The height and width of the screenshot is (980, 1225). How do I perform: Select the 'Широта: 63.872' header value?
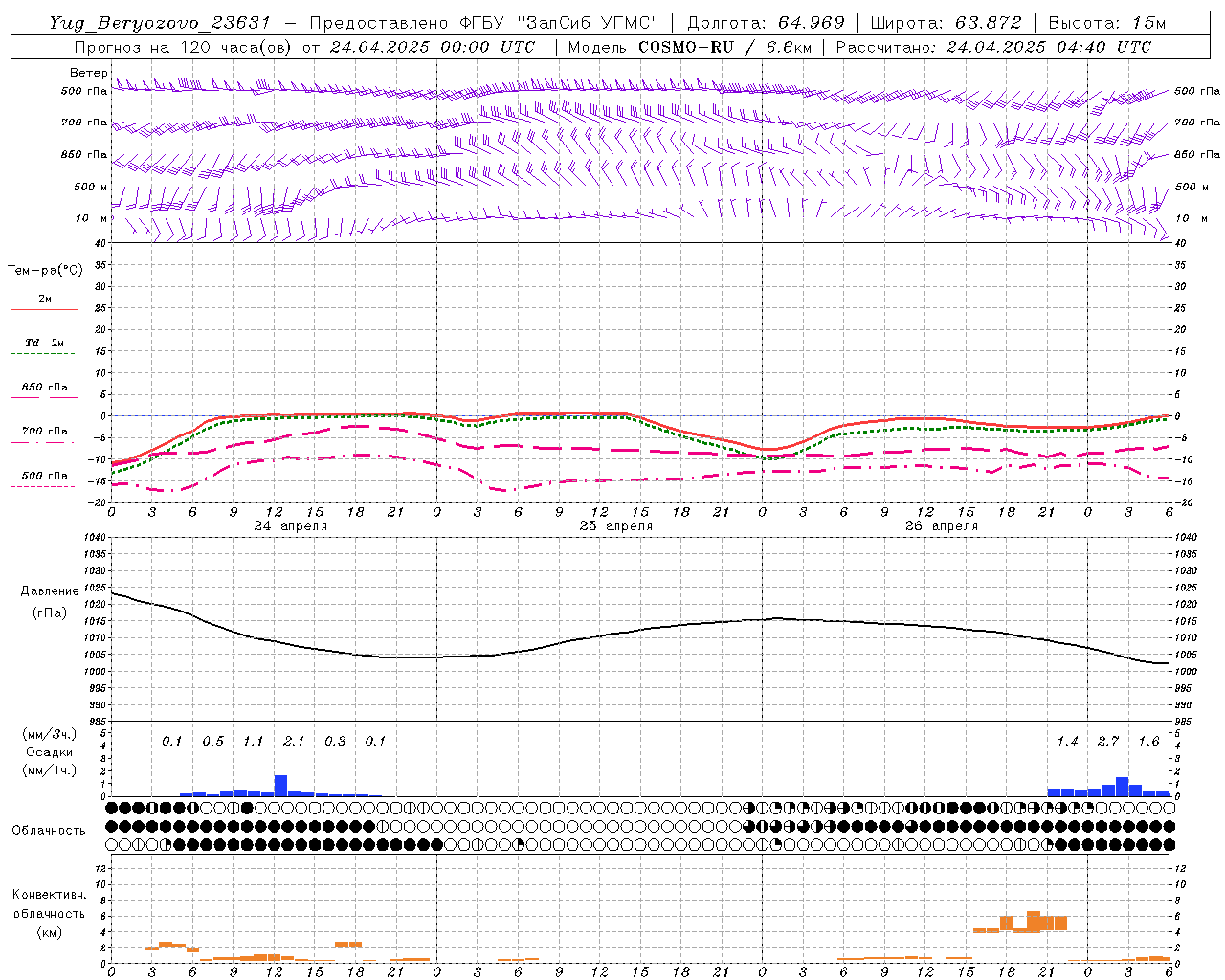pyautogui.click(x=946, y=23)
